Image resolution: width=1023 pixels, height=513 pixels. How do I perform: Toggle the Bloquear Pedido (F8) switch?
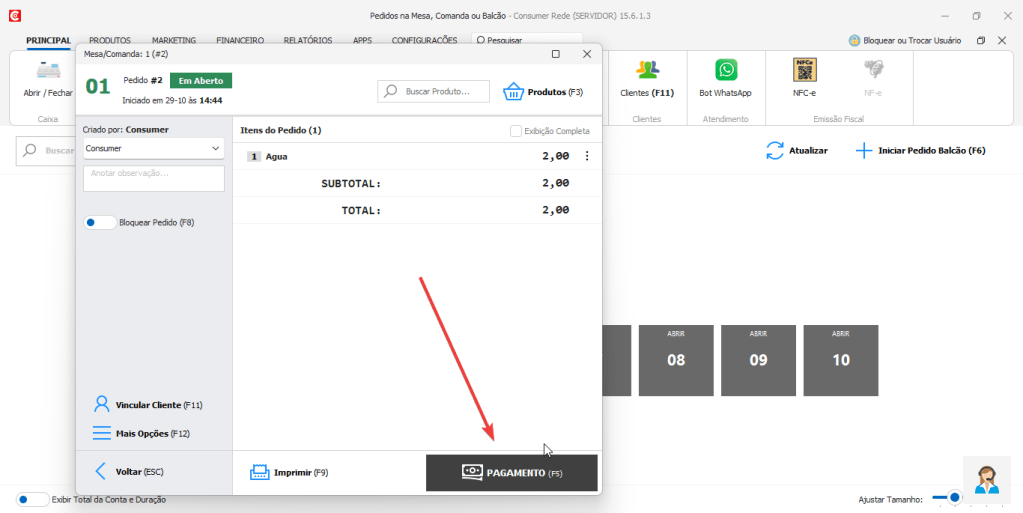(x=100, y=223)
